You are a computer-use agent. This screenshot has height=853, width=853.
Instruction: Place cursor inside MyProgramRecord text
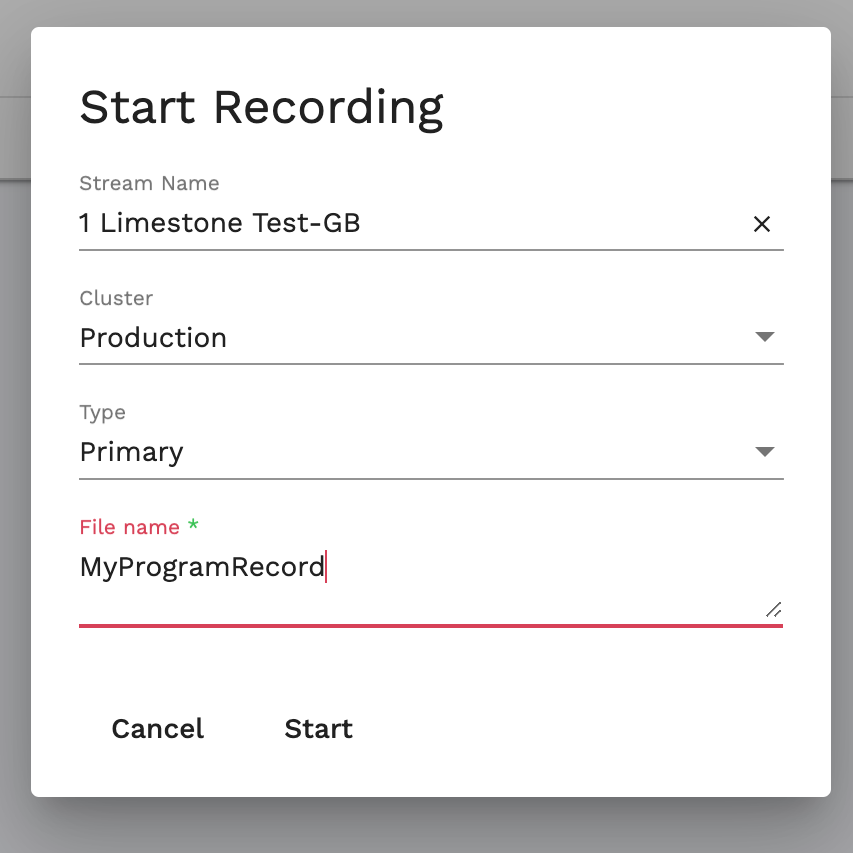tap(202, 567)
